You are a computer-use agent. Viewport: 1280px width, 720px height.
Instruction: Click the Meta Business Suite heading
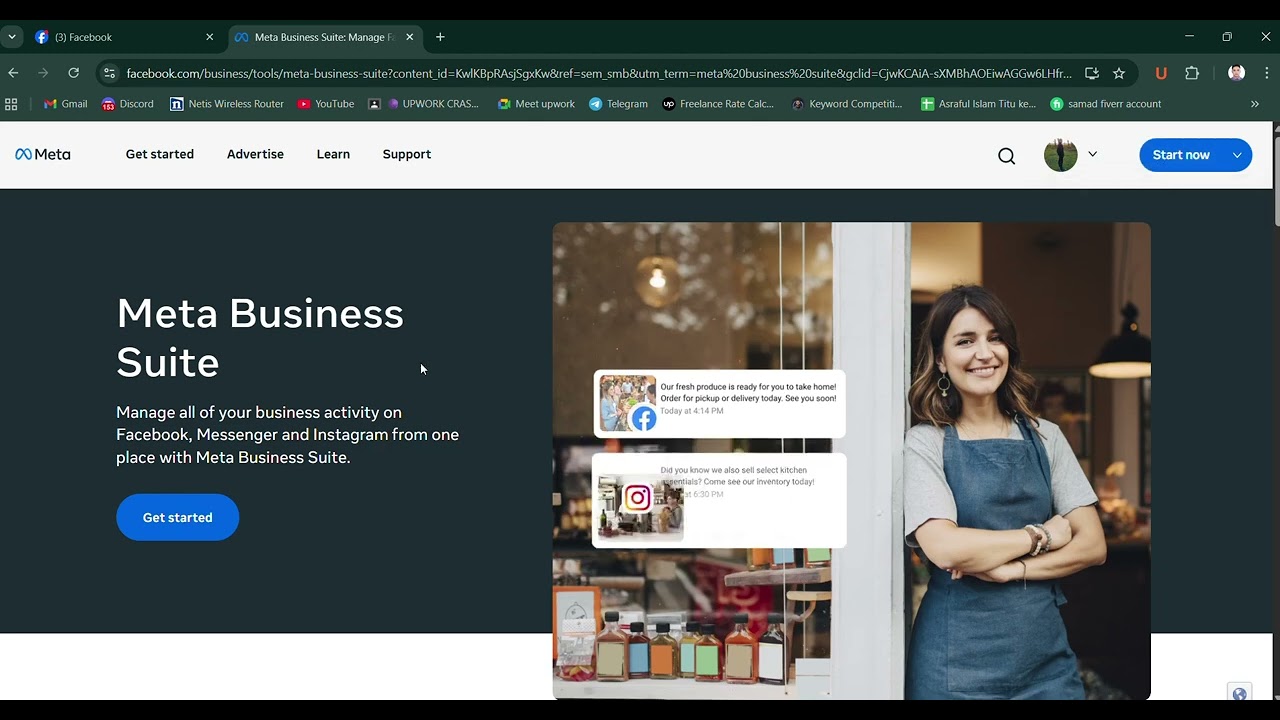click(x=260, y=338)
